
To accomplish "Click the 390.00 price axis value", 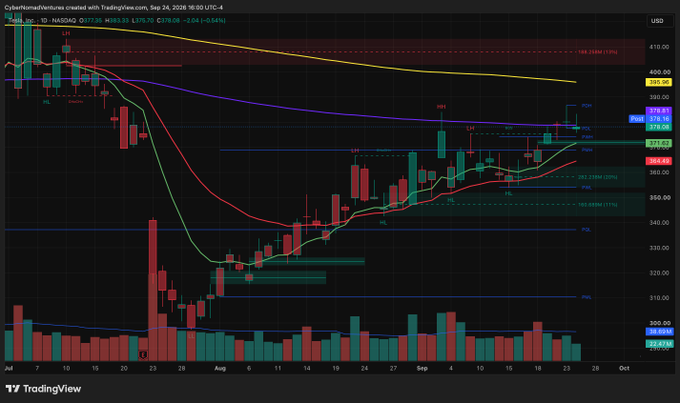I will (659, 97).
